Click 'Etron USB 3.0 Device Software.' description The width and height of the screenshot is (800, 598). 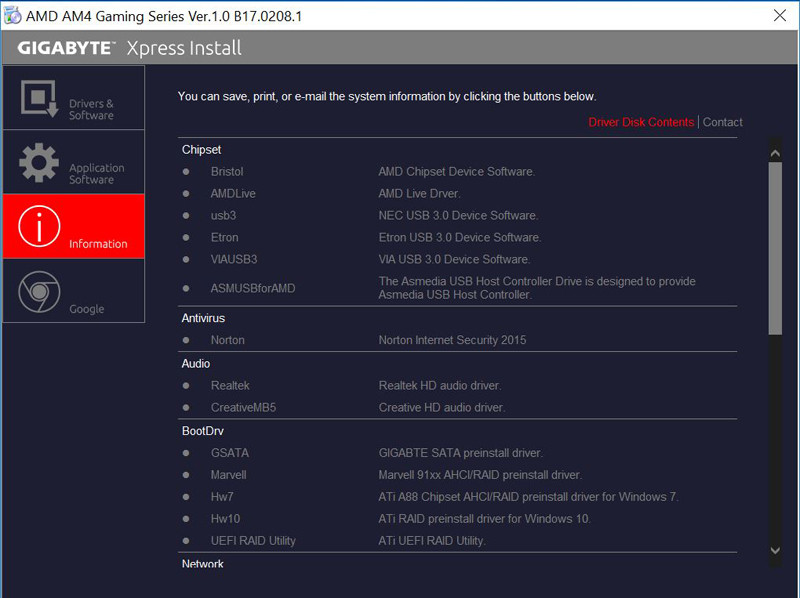point(460,238)
